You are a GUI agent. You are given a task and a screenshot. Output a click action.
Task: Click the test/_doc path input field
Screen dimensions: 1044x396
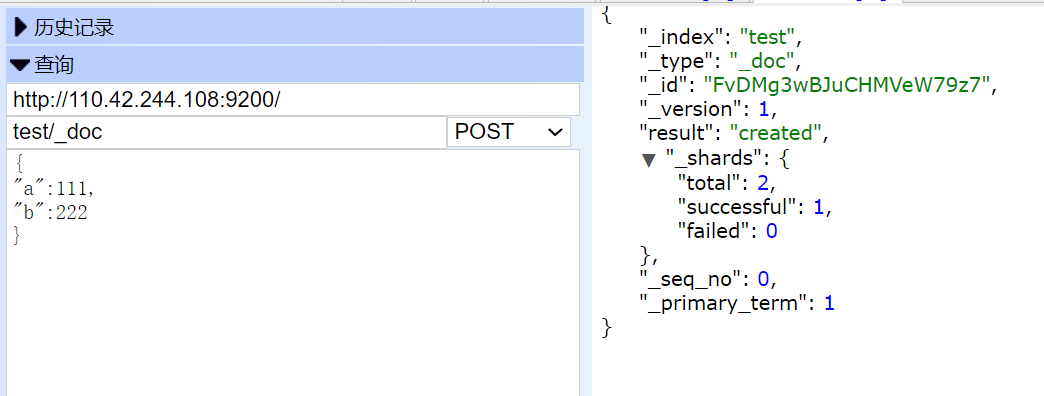[x=226, y=132]
